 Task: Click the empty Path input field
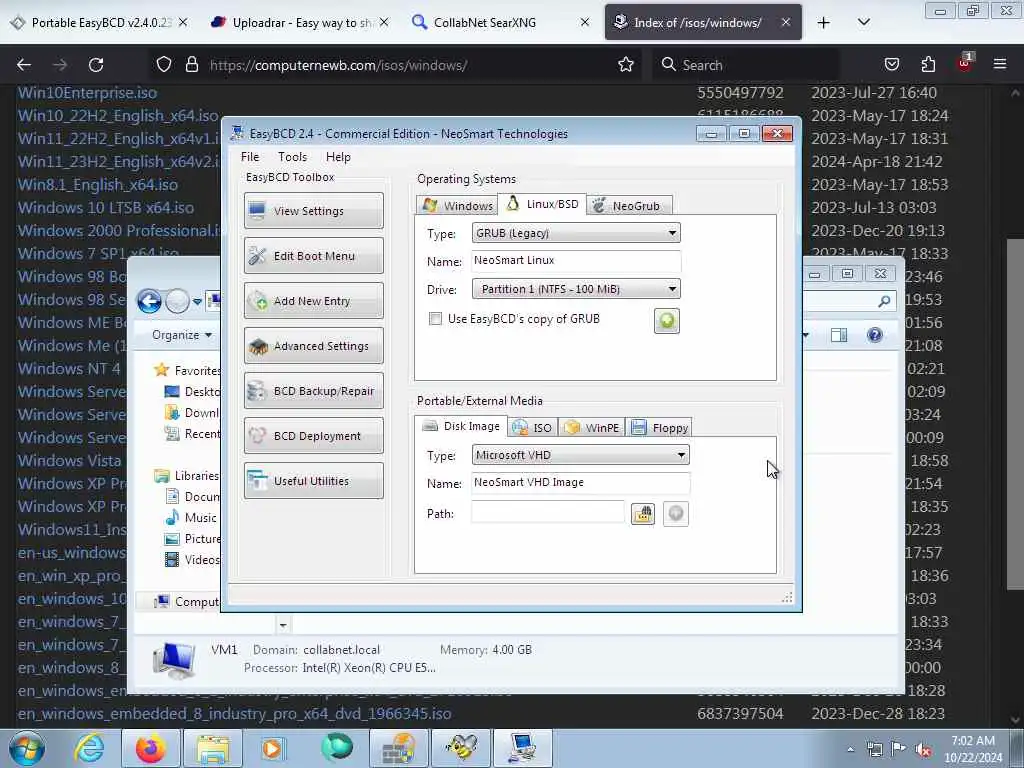(547, 513)
